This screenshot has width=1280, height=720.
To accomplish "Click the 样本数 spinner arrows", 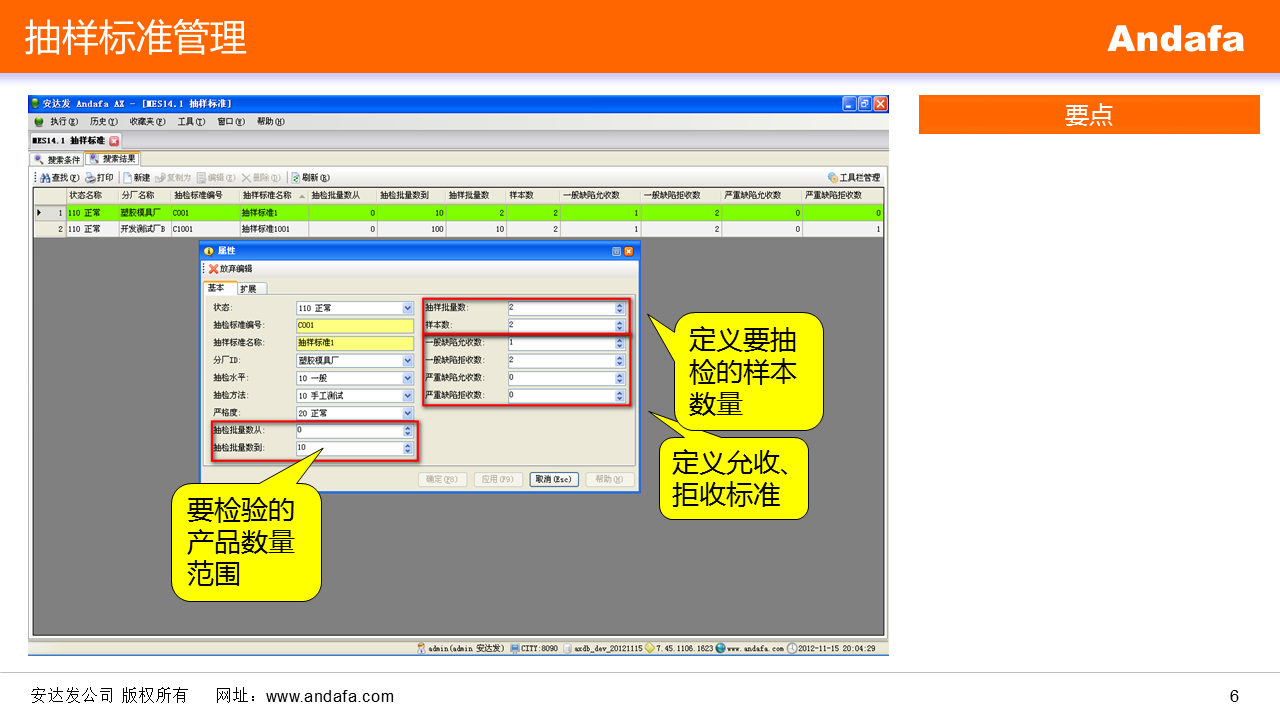I will click(620, 326).
